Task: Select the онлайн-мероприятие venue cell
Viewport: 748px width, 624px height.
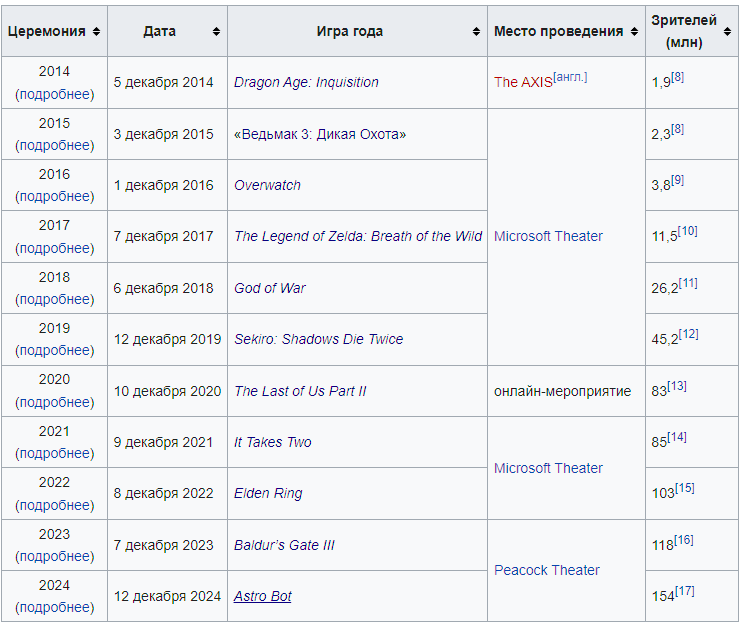Action: tap(566, 391)
